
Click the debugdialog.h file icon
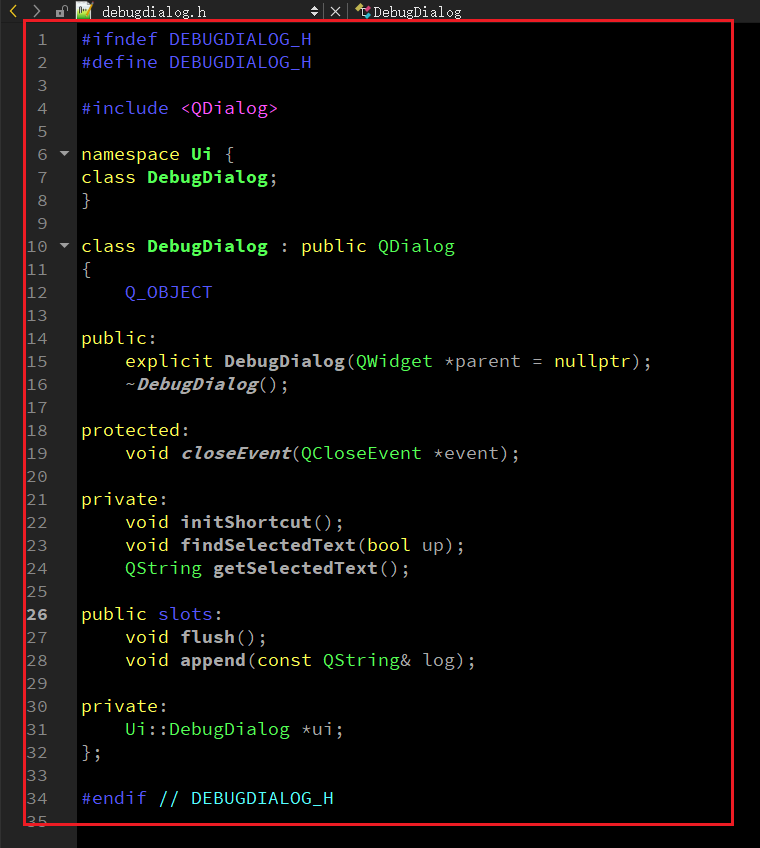coord(84,11)
